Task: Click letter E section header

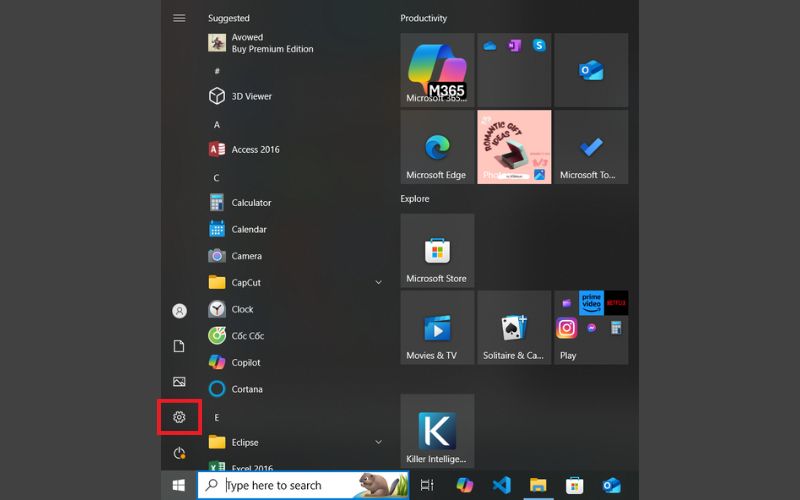Action: tap(217, 417)
